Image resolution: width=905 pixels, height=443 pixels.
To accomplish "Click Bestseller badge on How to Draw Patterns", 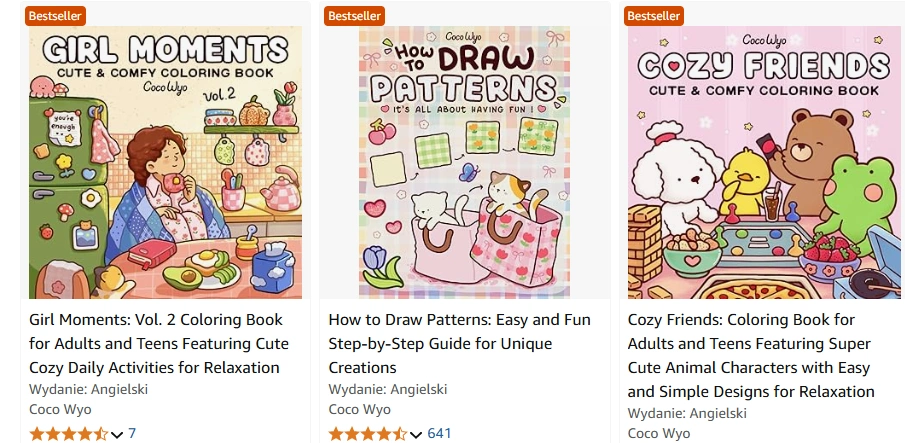I will (355, 15).
